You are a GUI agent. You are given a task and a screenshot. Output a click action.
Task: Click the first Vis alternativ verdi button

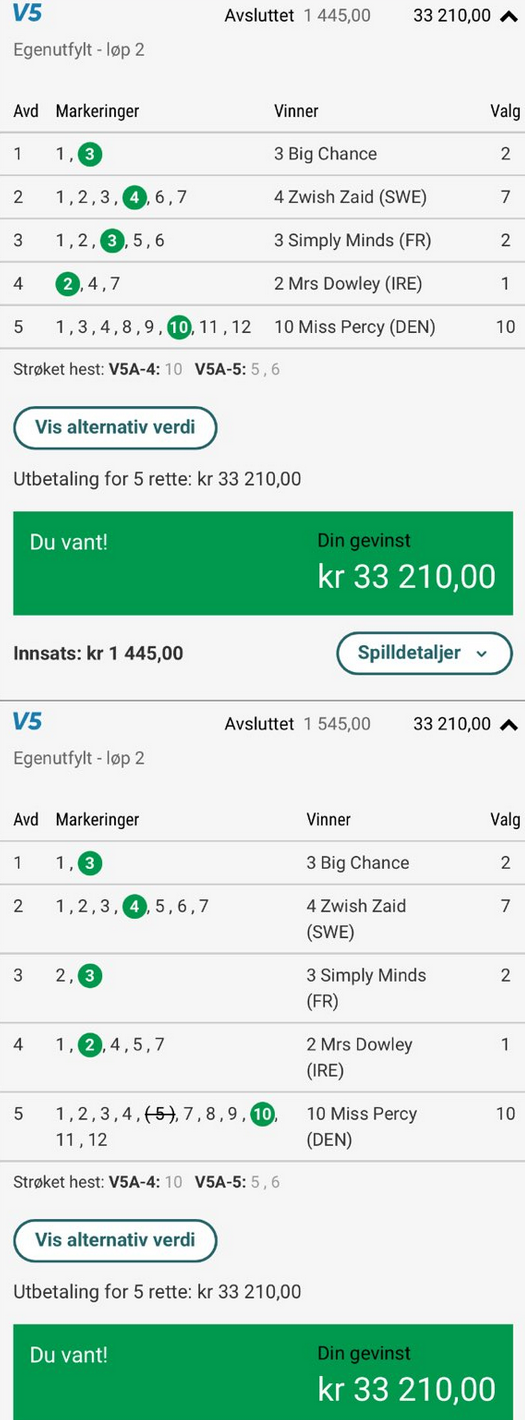tap(115, 428)
